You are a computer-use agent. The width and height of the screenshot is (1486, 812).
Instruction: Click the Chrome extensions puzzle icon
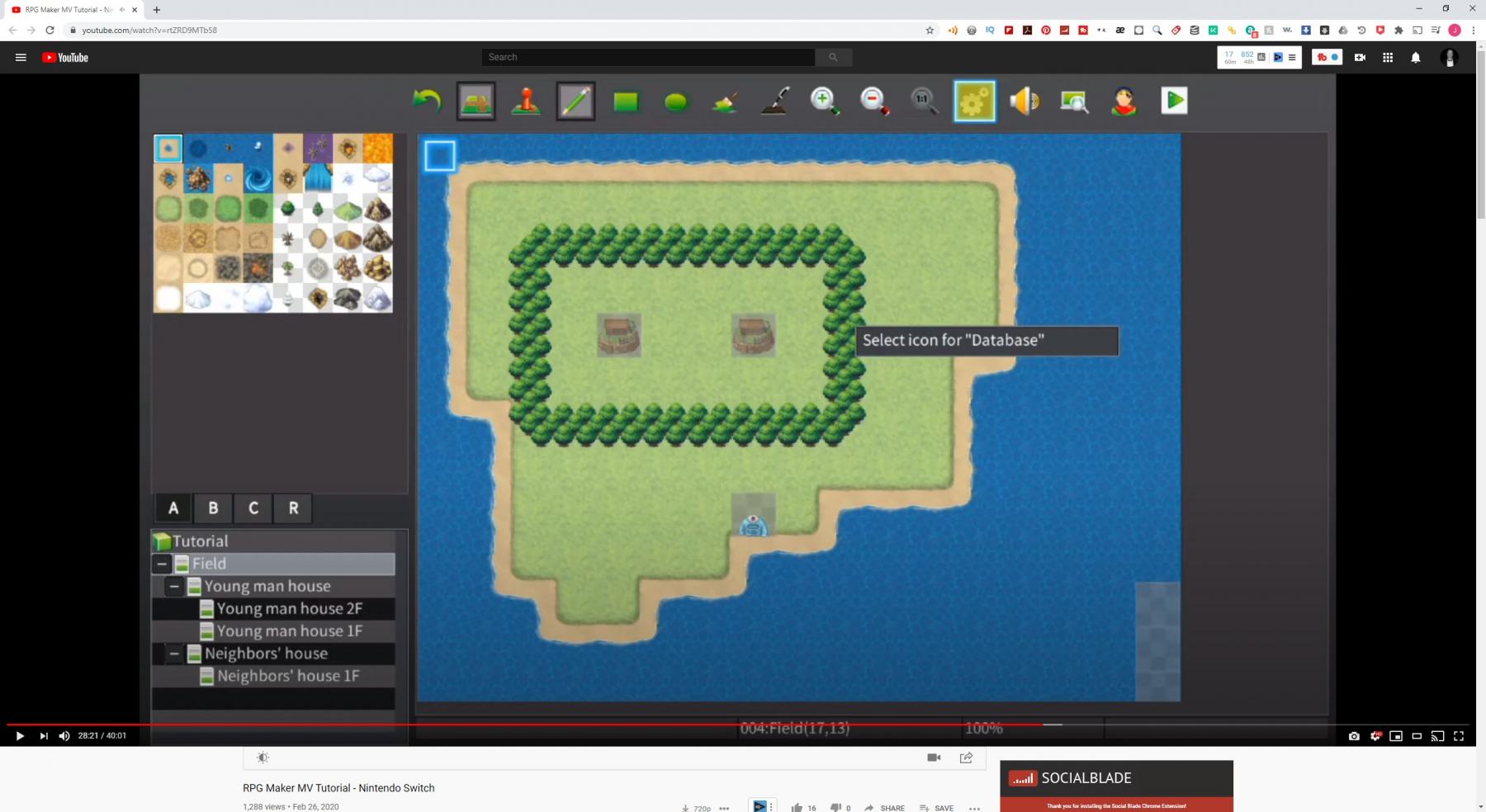1398,30
